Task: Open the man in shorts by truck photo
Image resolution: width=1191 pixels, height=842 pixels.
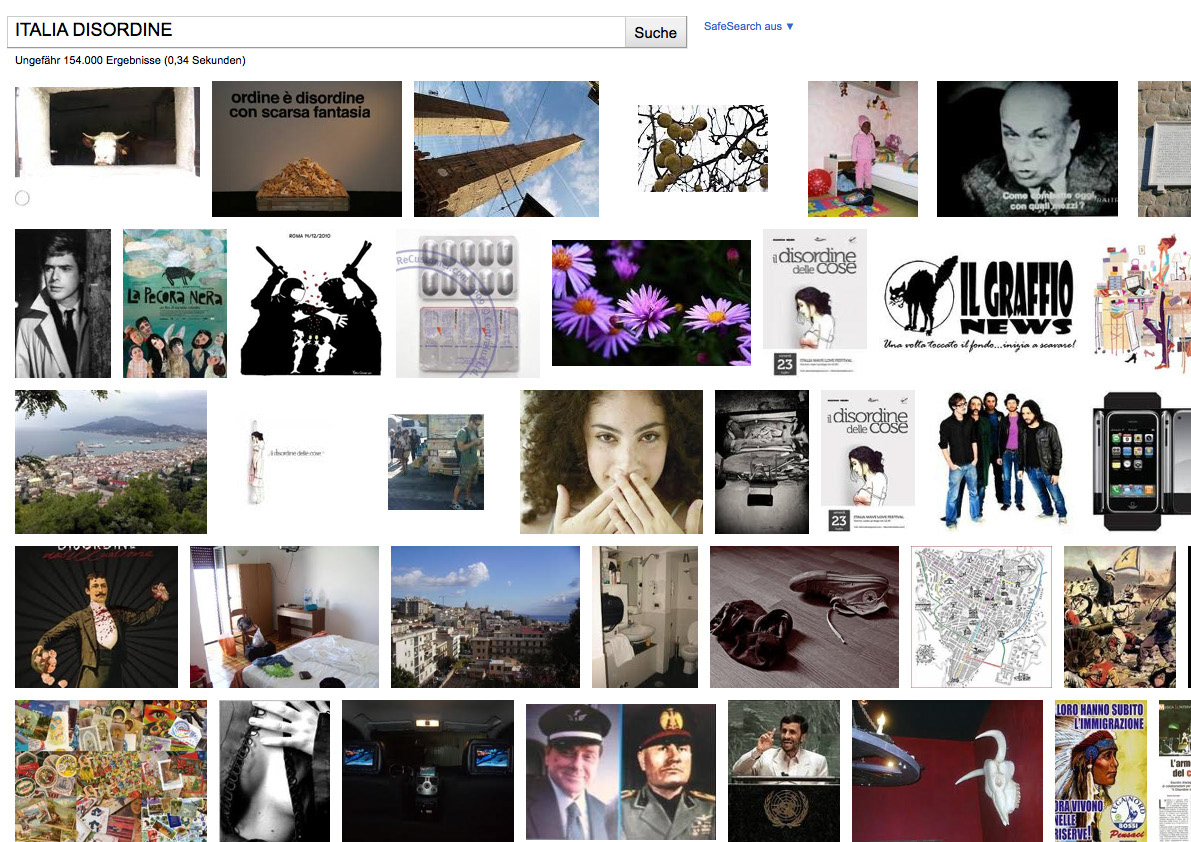Action: 436,462
